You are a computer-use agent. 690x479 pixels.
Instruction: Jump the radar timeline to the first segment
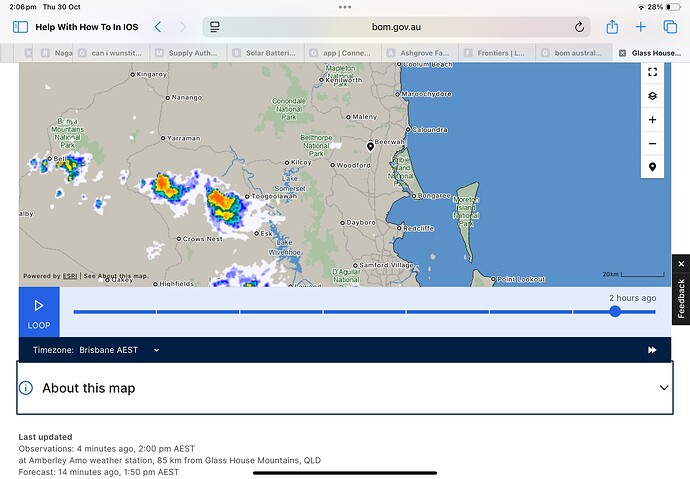point(114,312)
